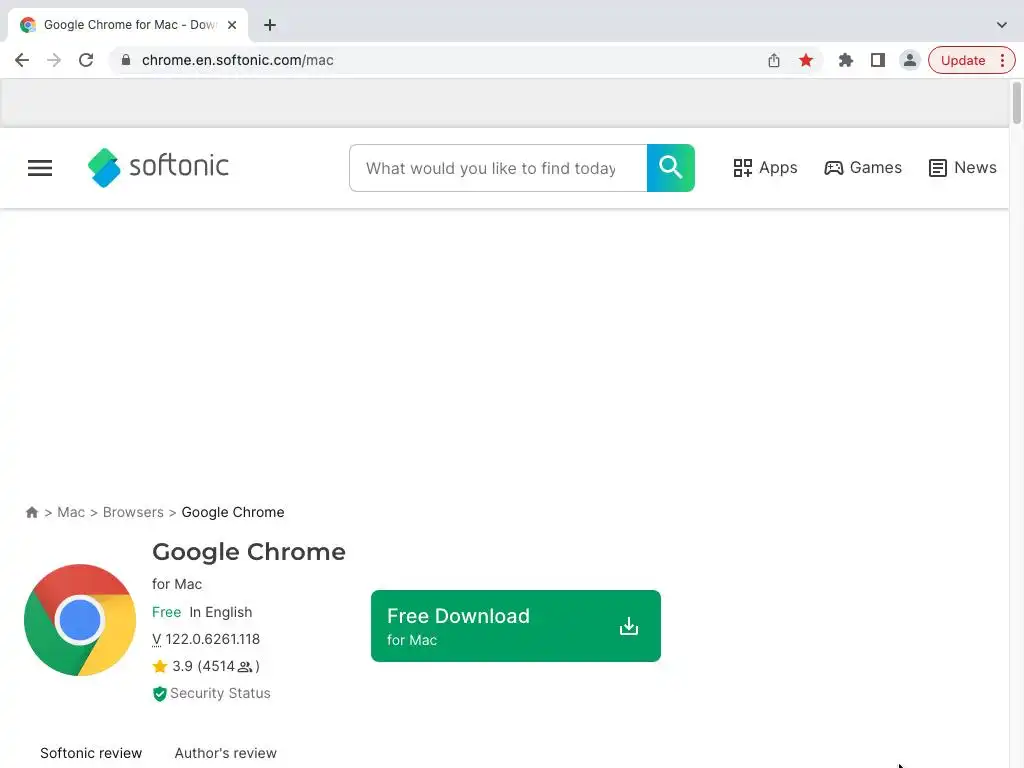Click the Security Status shield link
Viewport: 1024px width, 768px height.
(x=212, y=693)
